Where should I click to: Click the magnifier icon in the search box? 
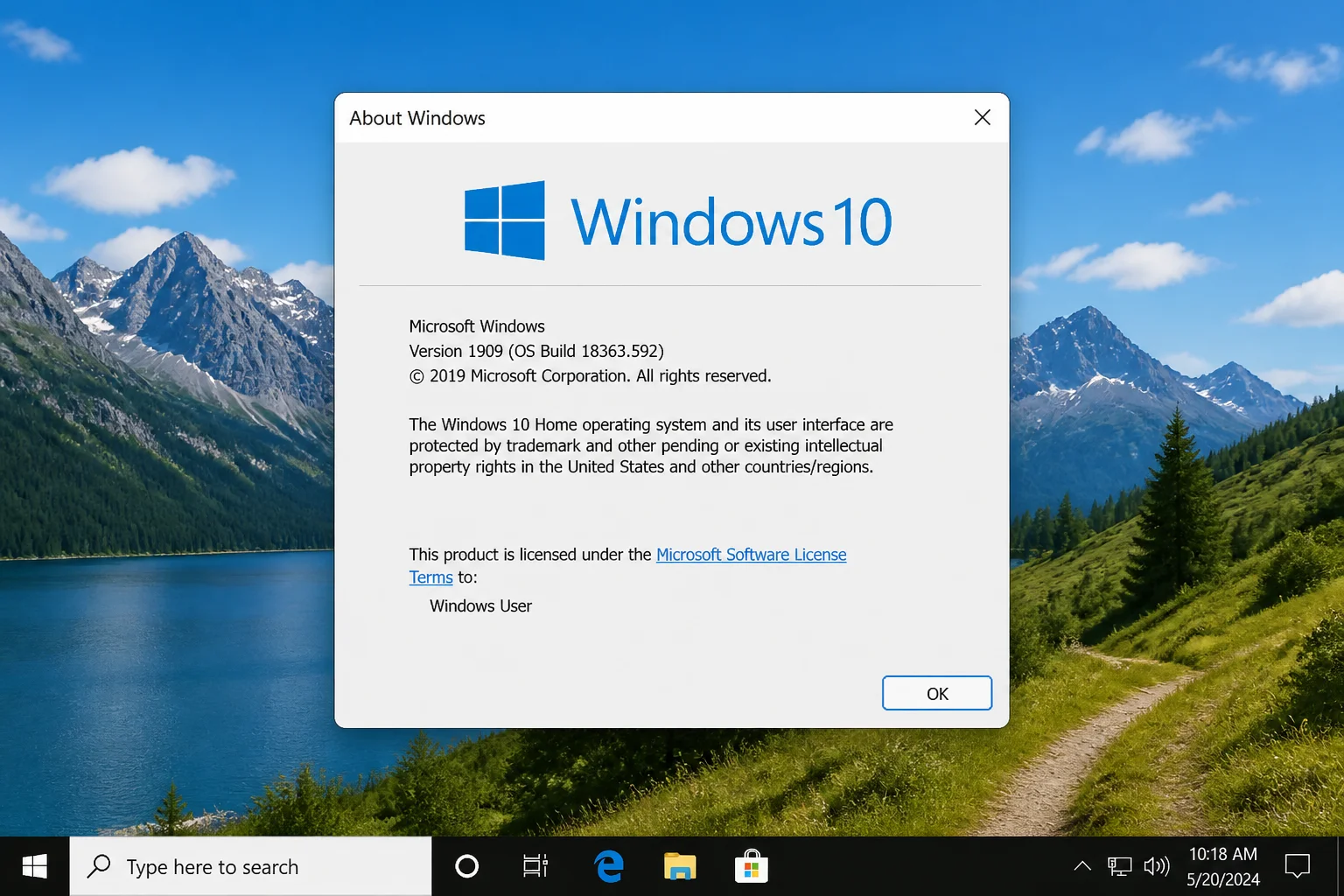pyautogui.click(x=99, y=866)
